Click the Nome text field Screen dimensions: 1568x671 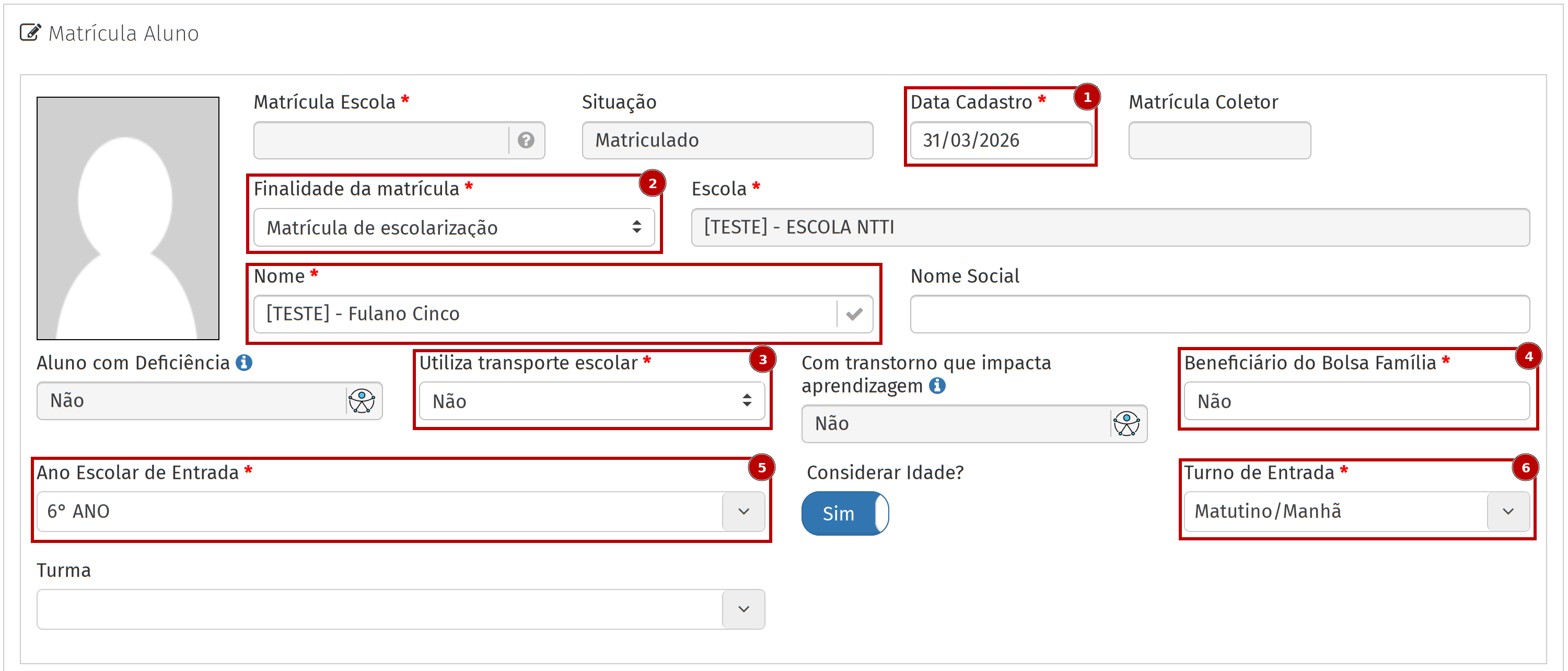[x=544, y=314]
